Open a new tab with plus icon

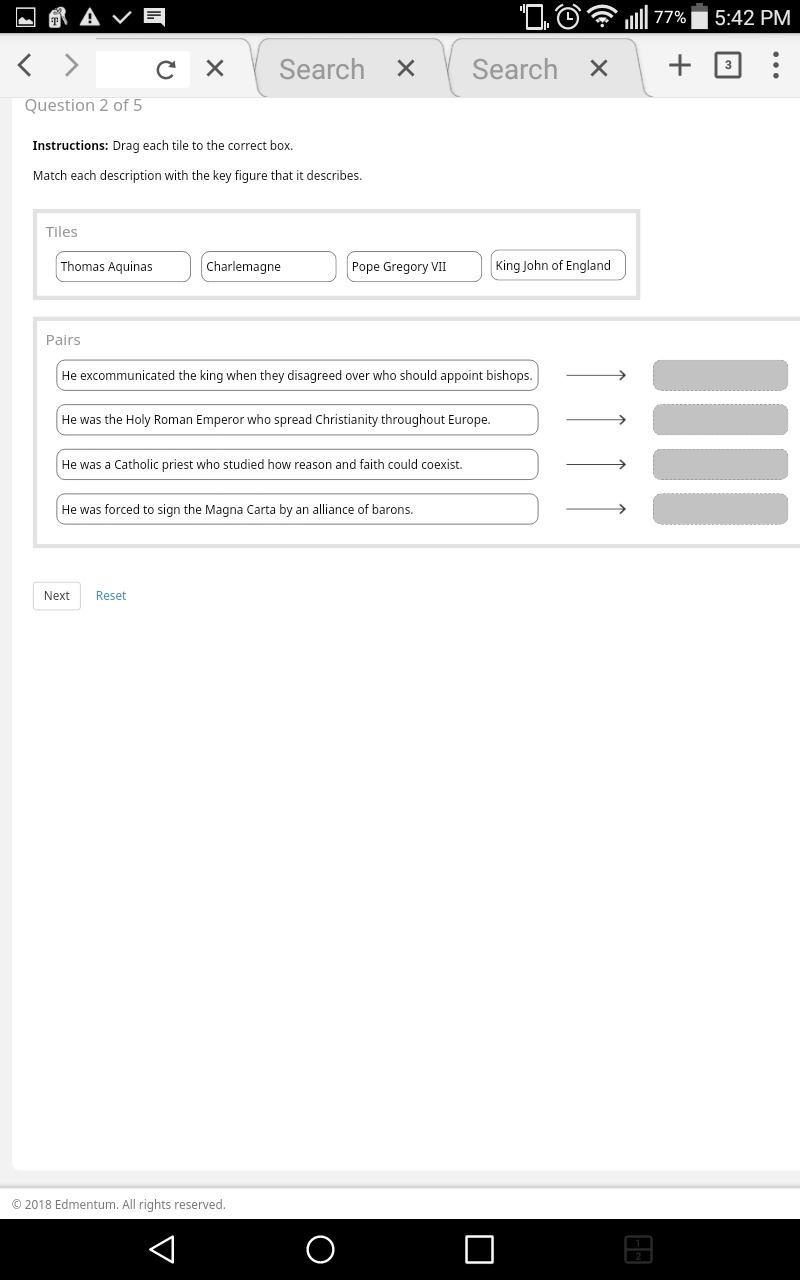point(679,66)
